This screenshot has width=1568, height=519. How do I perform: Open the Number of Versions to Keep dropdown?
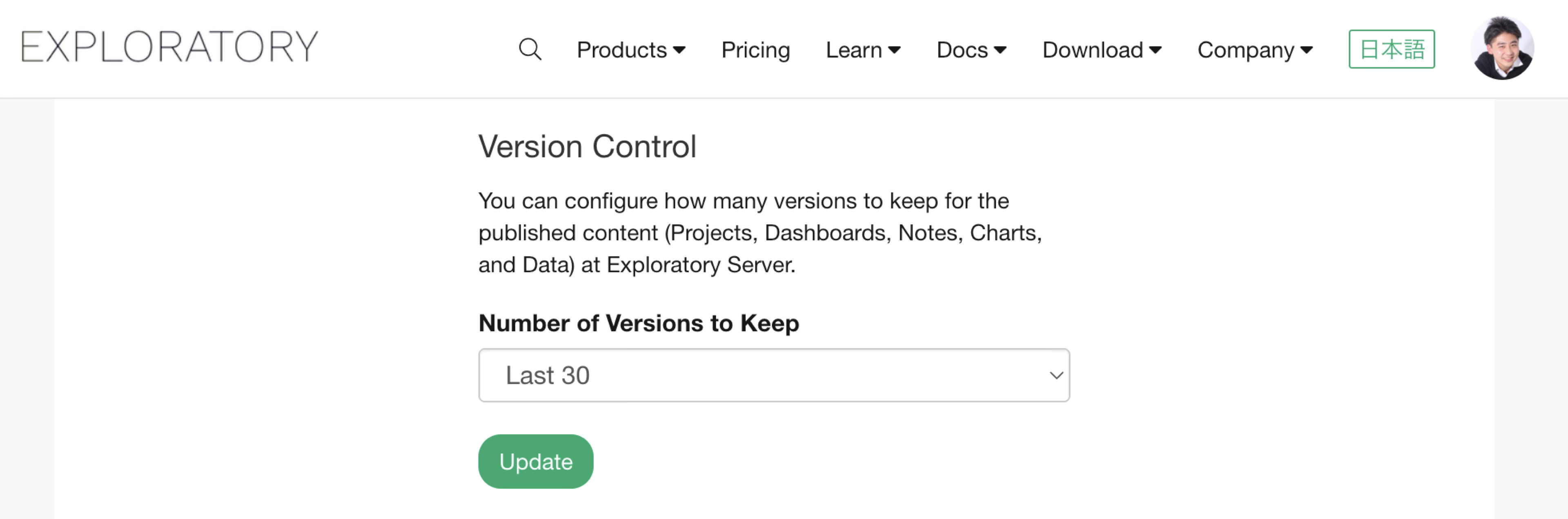pos(773,375)
